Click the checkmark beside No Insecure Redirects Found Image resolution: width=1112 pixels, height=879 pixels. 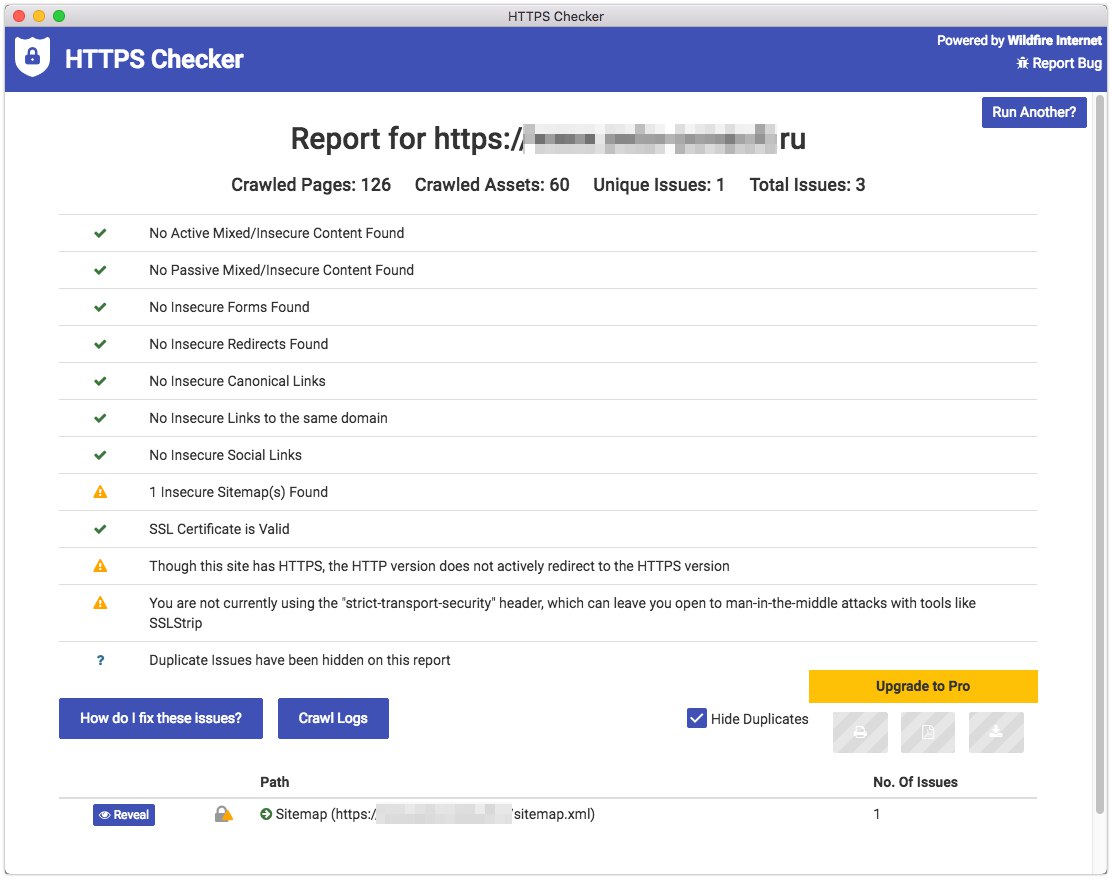pos(101,343)
